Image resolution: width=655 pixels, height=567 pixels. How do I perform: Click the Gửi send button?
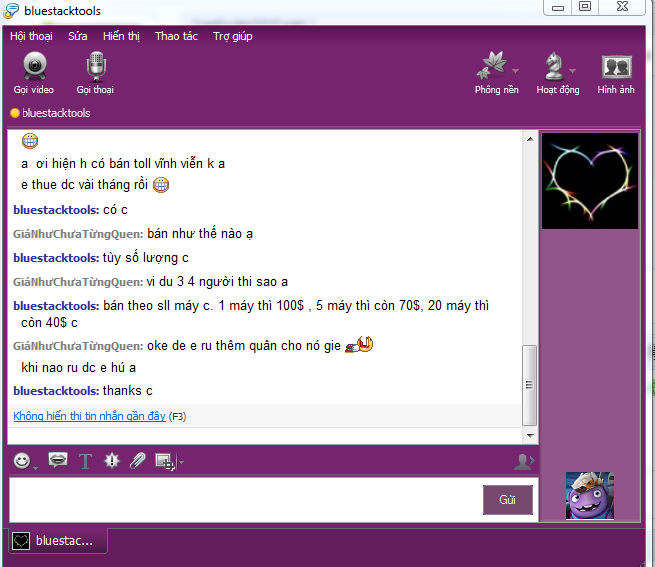[x=508, y=500]
